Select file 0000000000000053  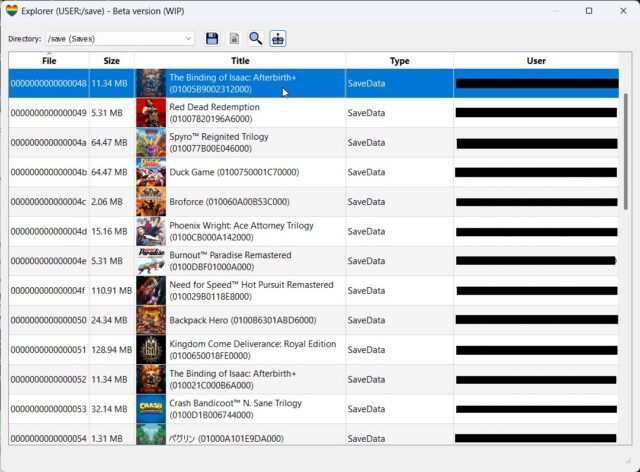[49, 409]
